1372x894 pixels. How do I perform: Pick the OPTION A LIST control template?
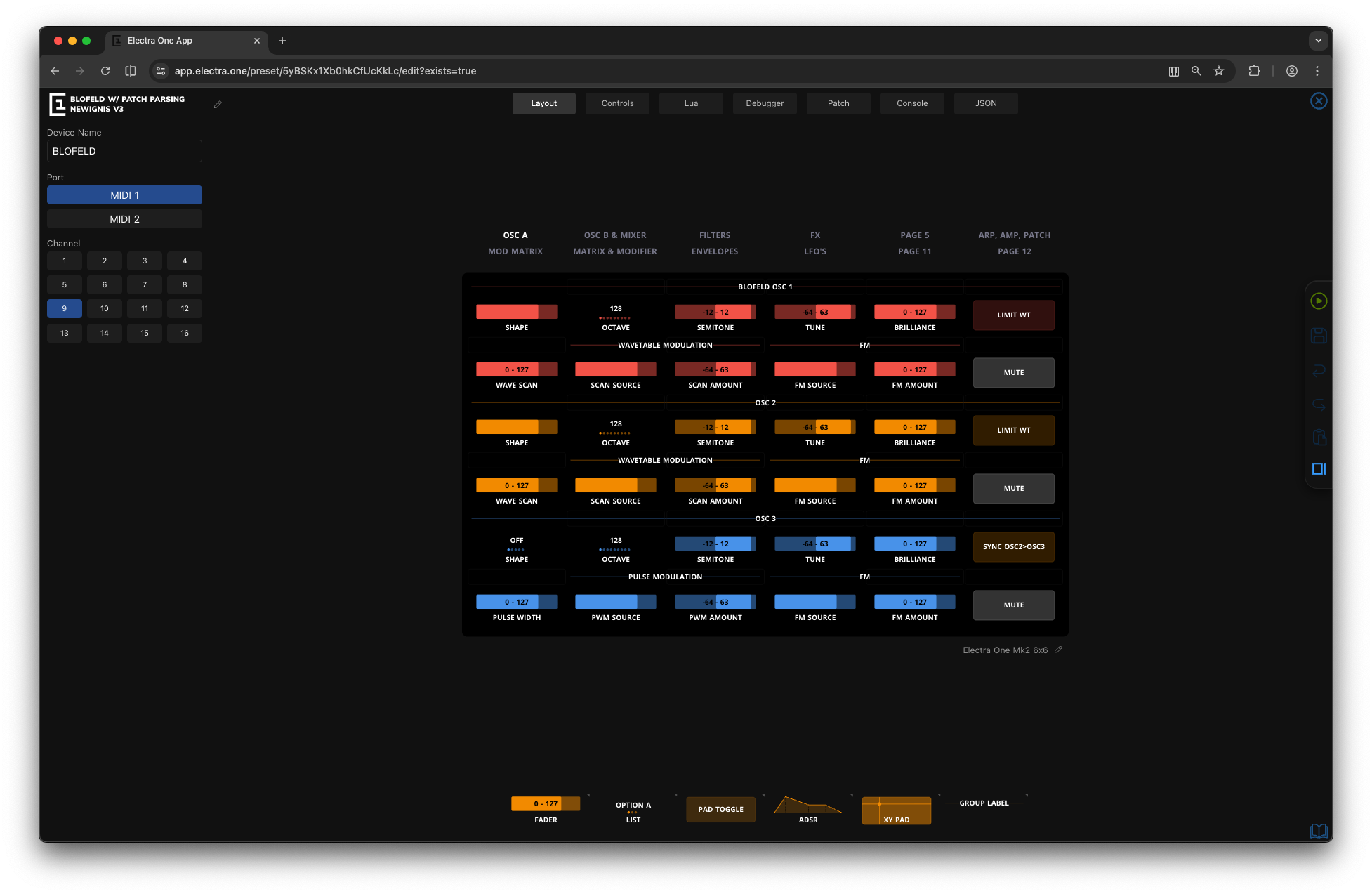coord(633,811)
